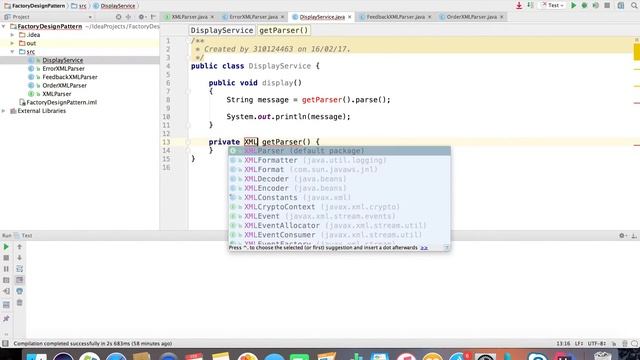Click Rerun green arrow in Run panel
Viewport: 640px width, 360px height.
6,247
